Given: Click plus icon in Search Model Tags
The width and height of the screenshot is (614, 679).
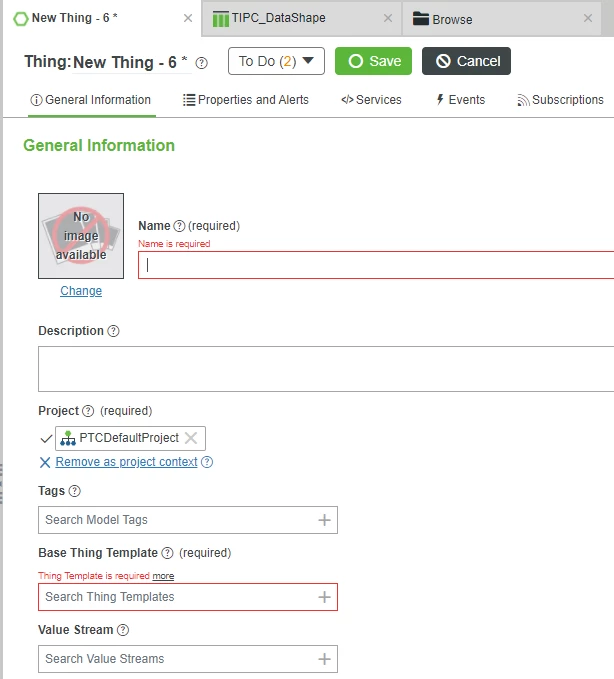Looking at the screenshot, I should coord(324,520).
